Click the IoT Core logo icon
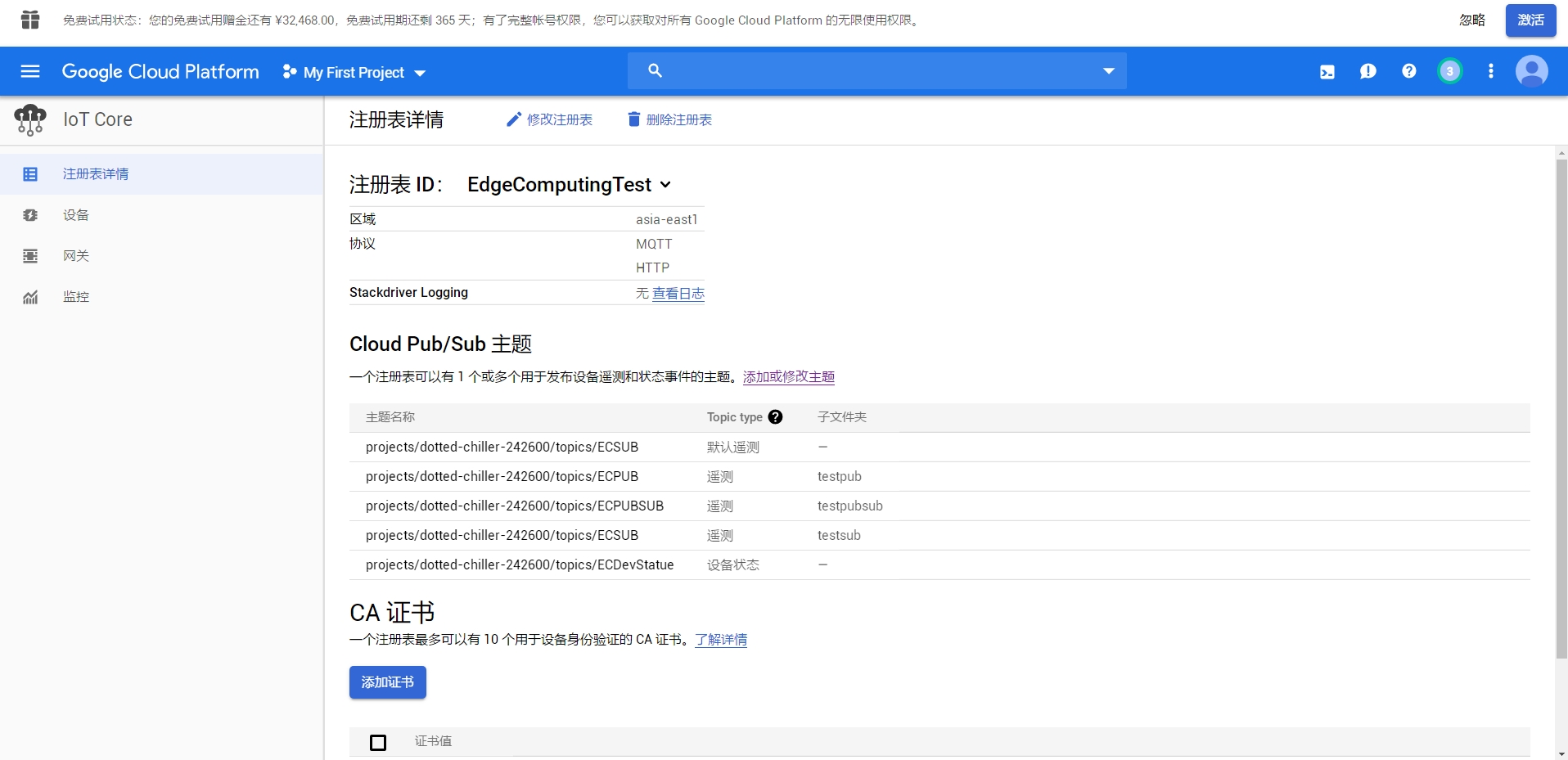 tap(29, 119)
